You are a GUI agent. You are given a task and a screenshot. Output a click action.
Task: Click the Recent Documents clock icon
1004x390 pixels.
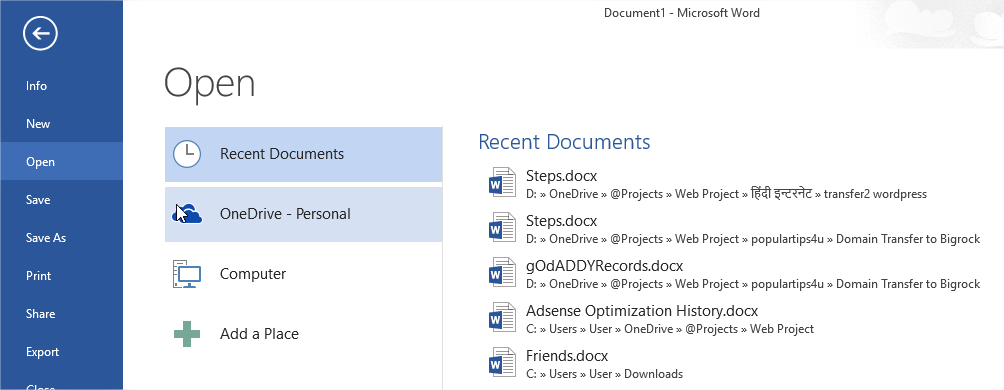point(187,154)
